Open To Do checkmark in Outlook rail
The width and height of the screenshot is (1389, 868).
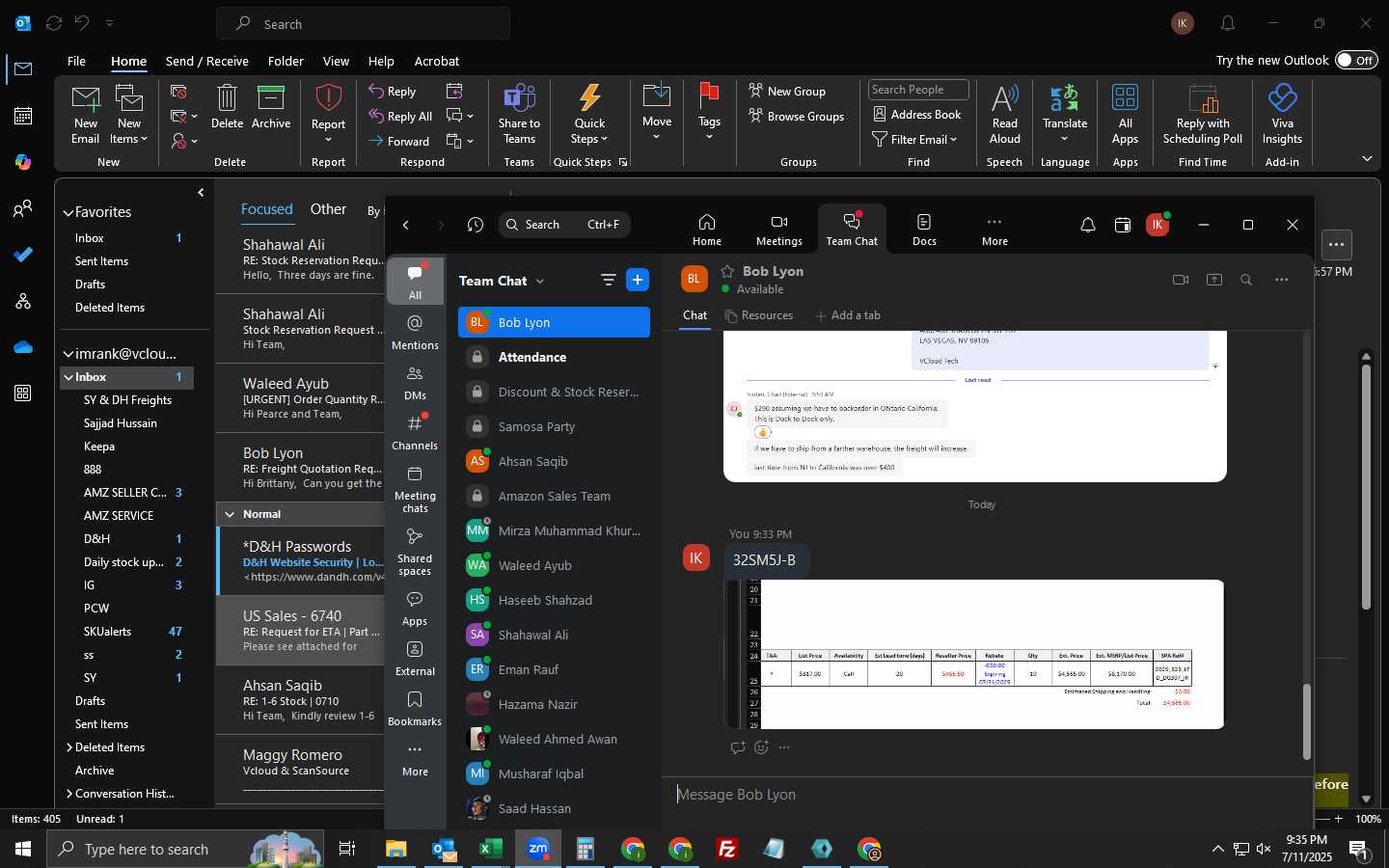(x=23, y=255)
